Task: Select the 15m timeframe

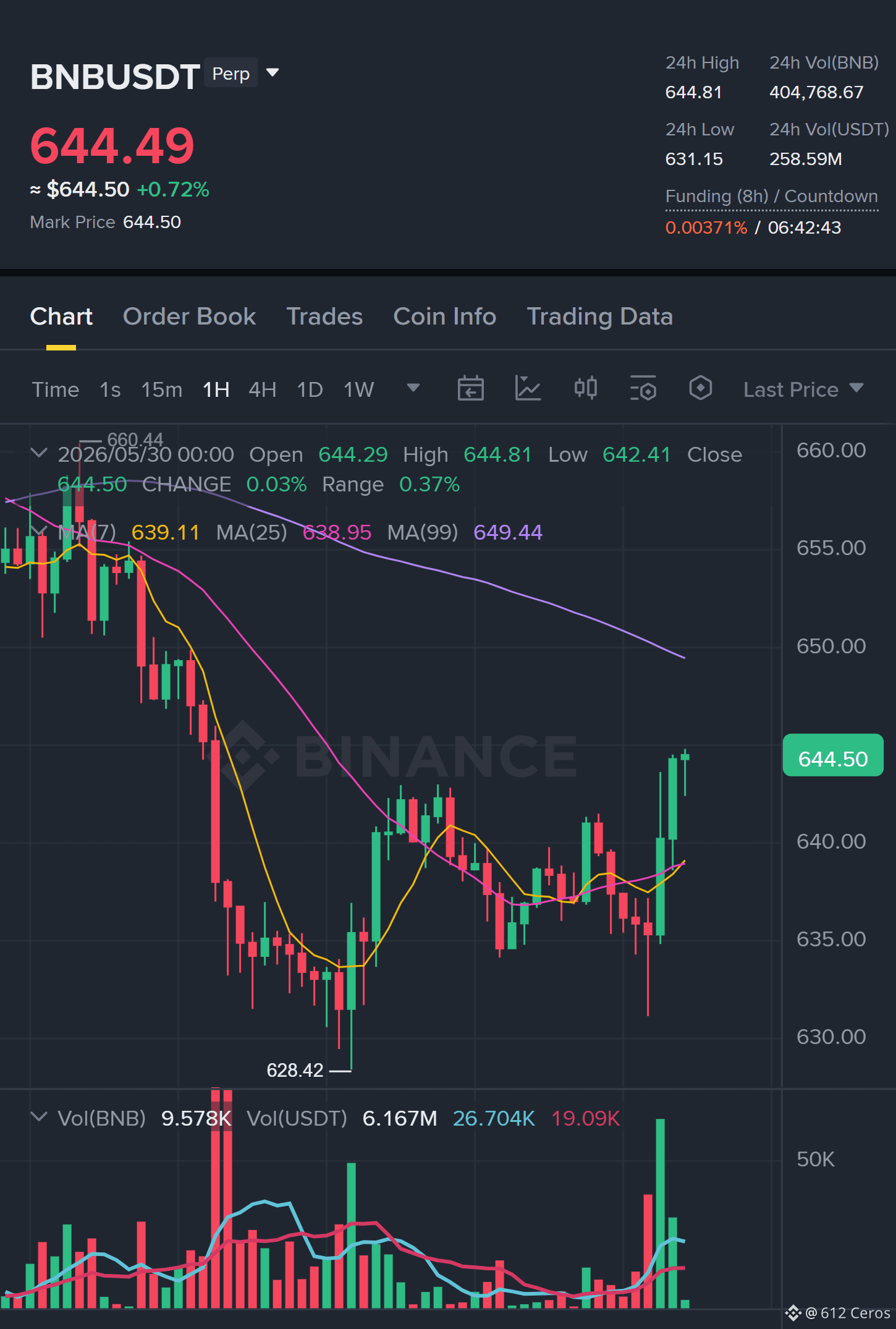Action: [162, 389]
